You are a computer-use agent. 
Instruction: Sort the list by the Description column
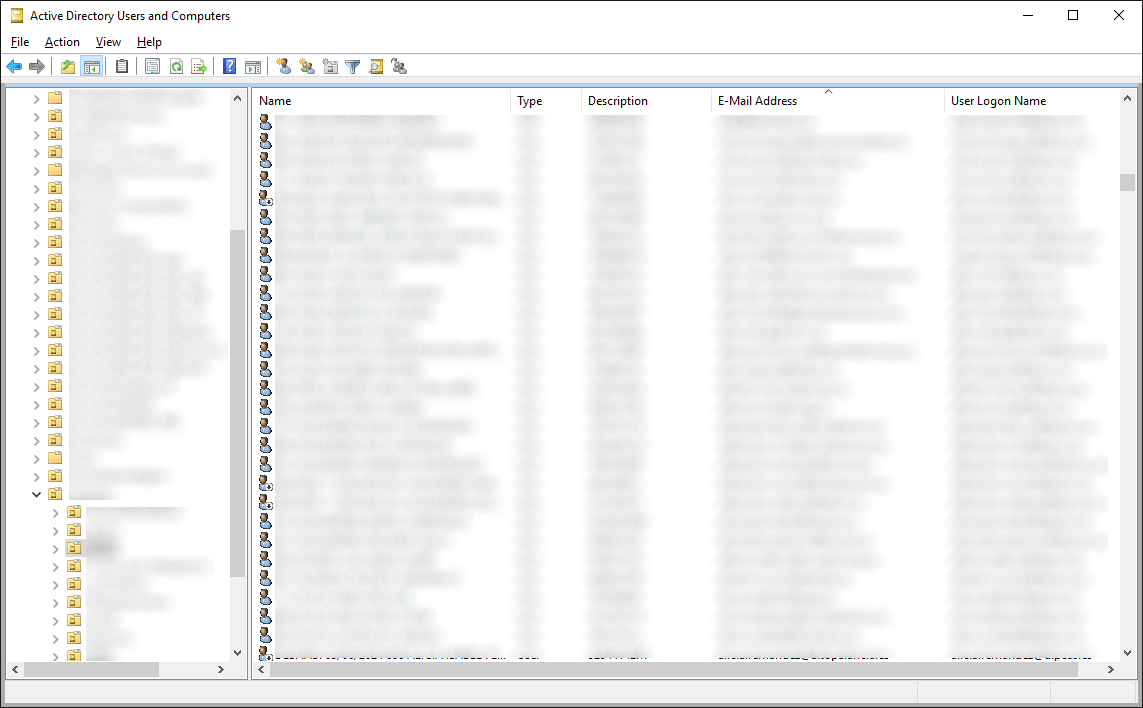tap(646, 101)
